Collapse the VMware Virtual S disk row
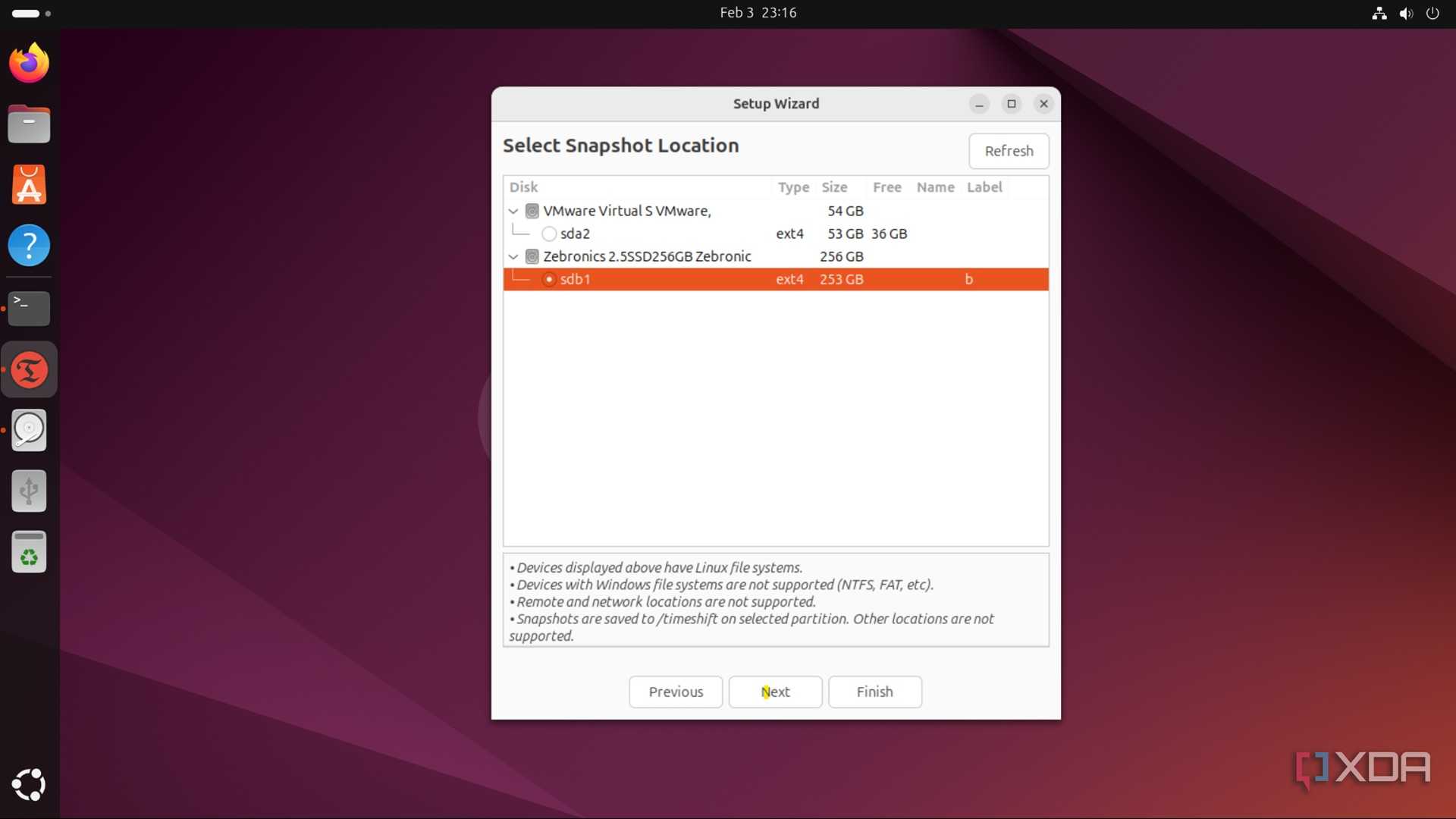 513,211
